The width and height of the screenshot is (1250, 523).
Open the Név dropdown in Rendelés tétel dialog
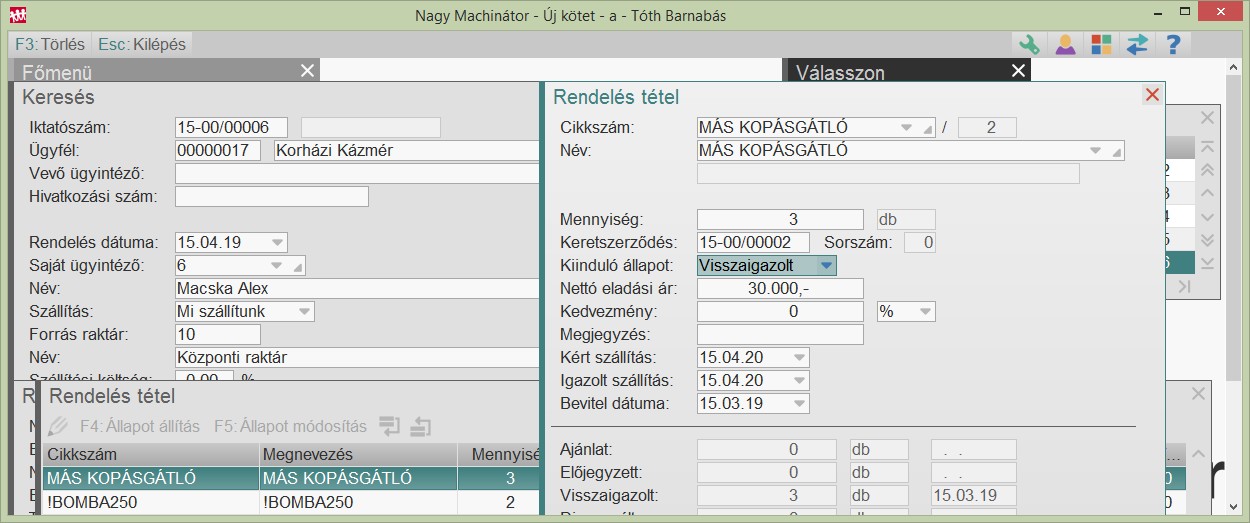tap(1097, 151)
